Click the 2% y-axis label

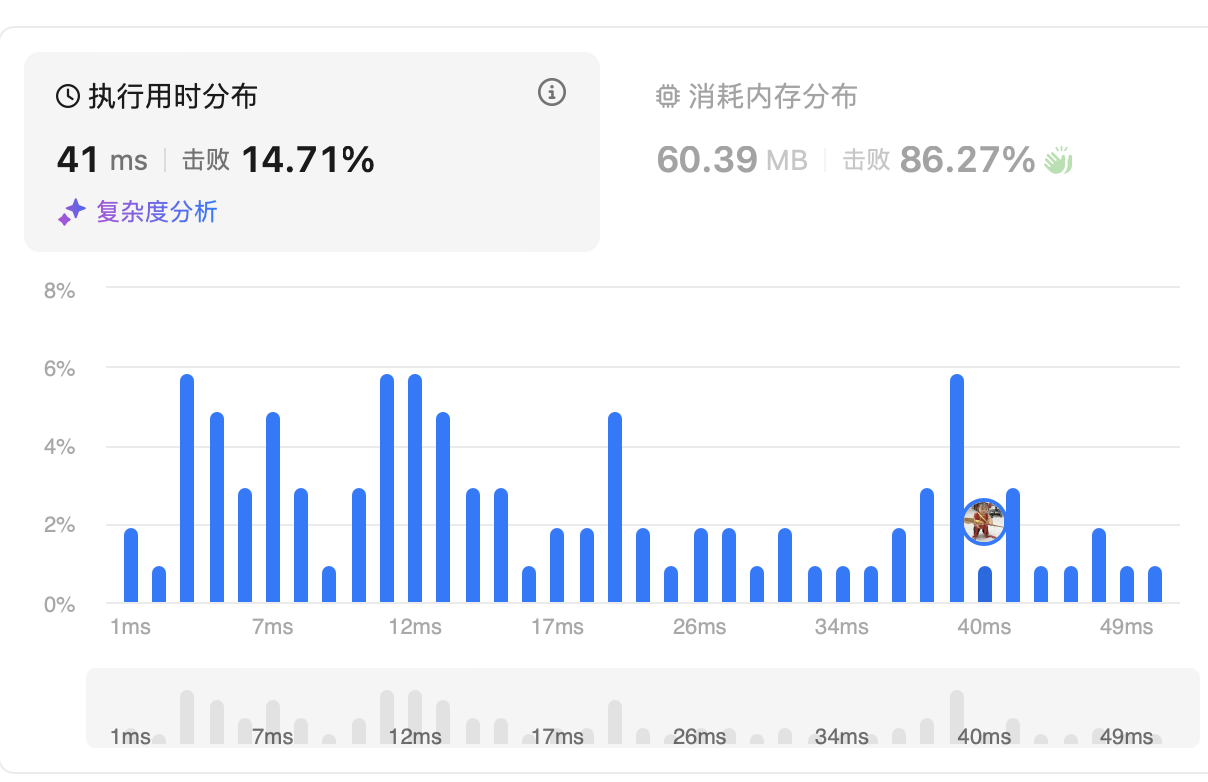pos(59,524)
